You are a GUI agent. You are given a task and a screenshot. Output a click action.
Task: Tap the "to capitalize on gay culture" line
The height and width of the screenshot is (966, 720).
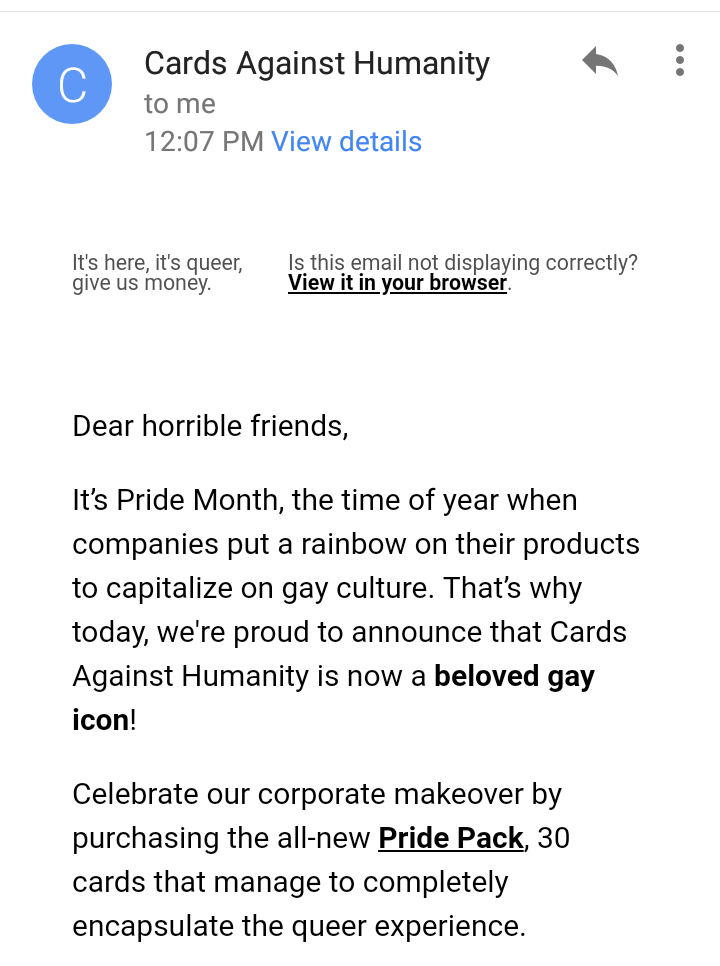tap(326, 588)
